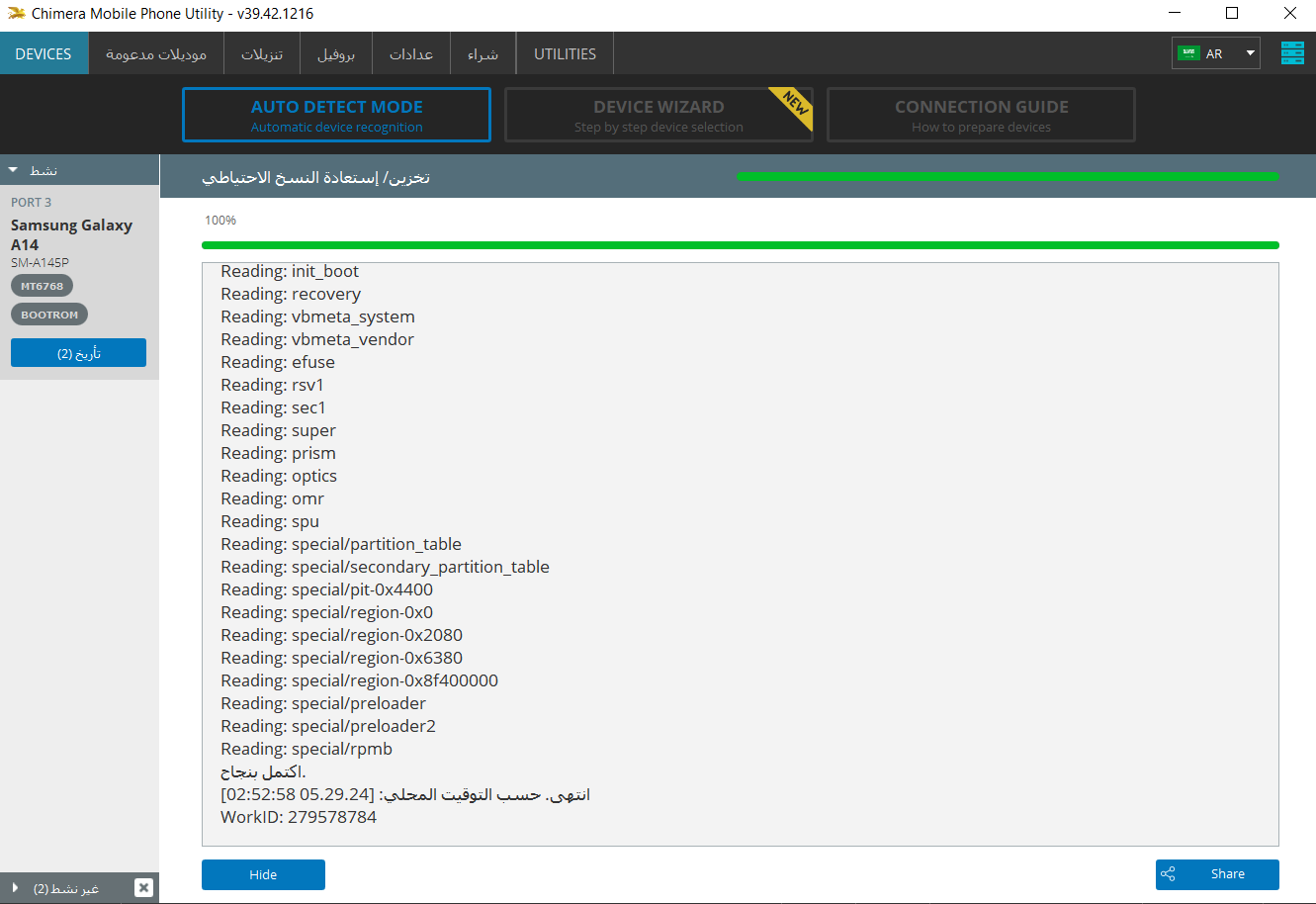Screen dimensions: 1316x904
Task: Click the اكتمل بنجاح completion message
Action: click(263, 771)
